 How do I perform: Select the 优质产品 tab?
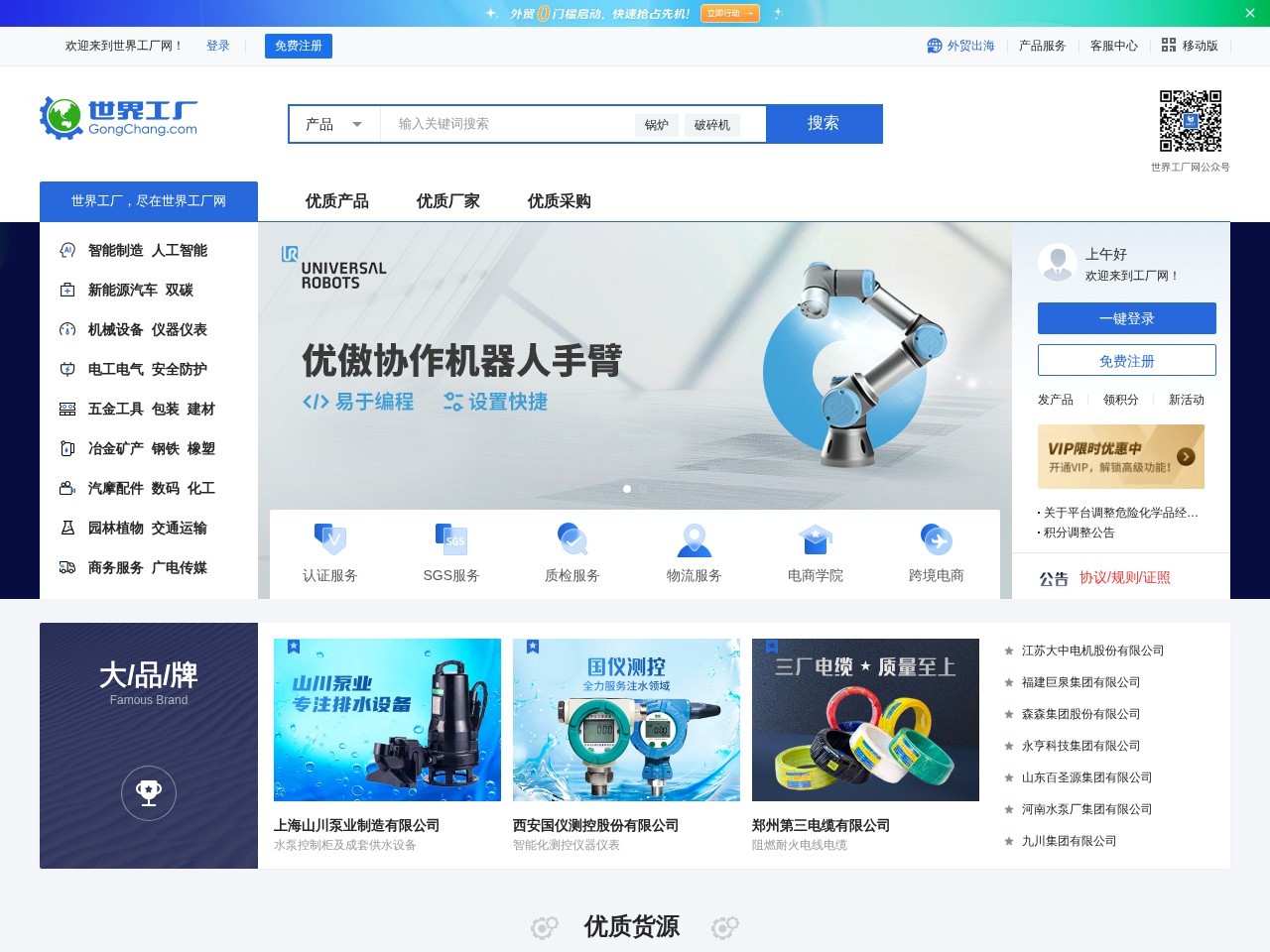coord(337,201)
